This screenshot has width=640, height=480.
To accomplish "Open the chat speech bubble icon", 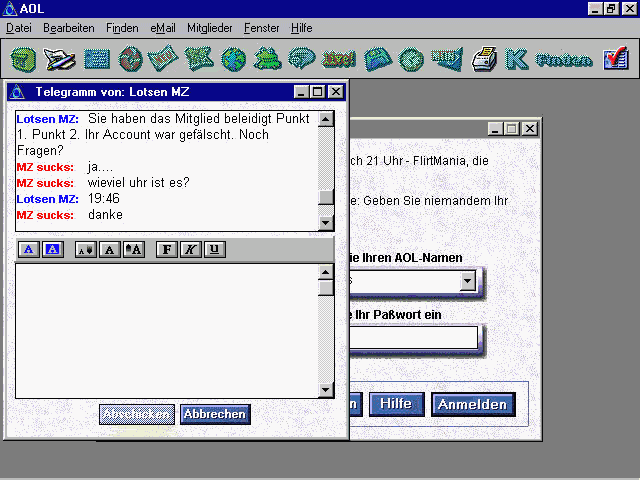I will (302, 58).
